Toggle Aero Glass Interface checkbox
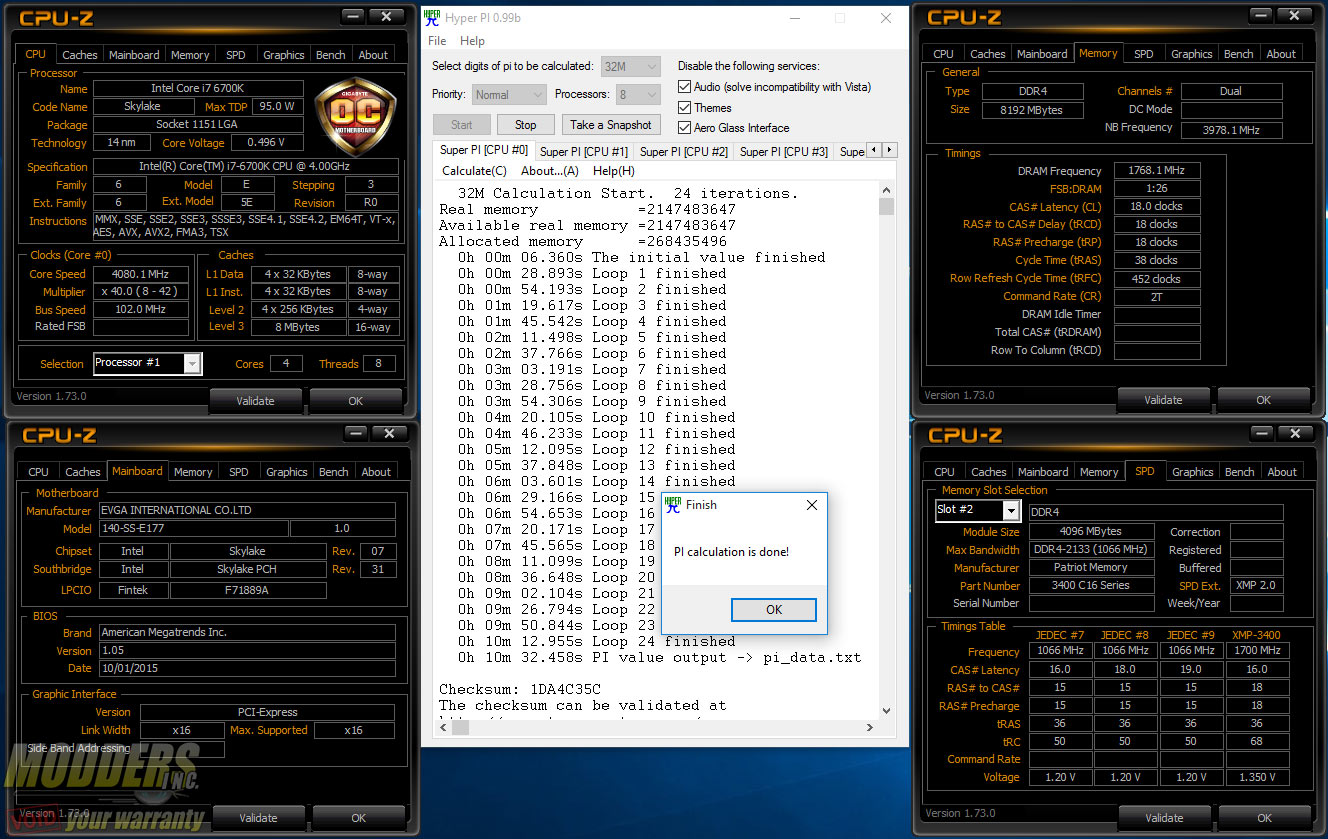Screen dimensions: 1328x839 685,128
